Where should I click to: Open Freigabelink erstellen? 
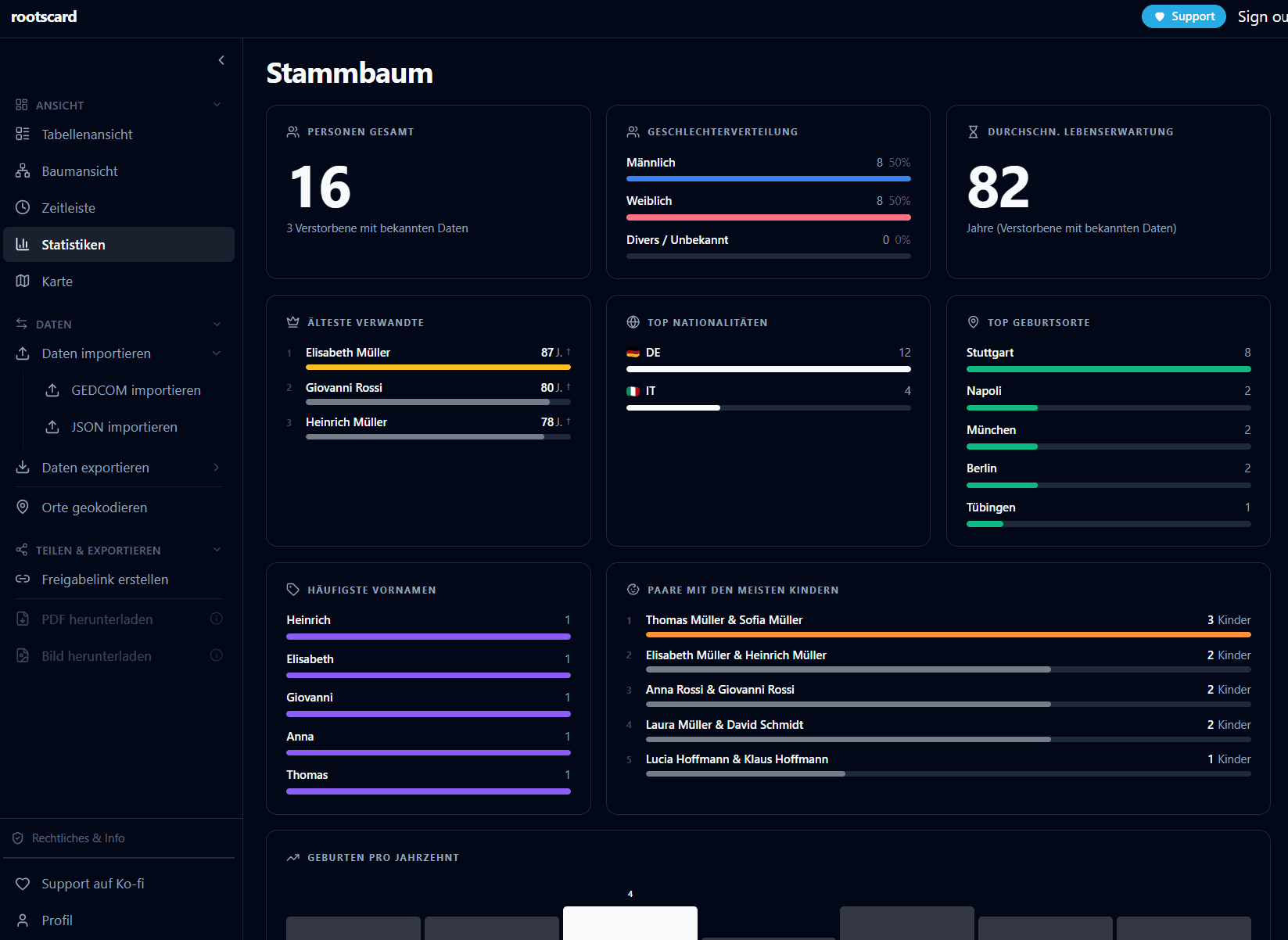pyautogui.click(x=105, y=579)
